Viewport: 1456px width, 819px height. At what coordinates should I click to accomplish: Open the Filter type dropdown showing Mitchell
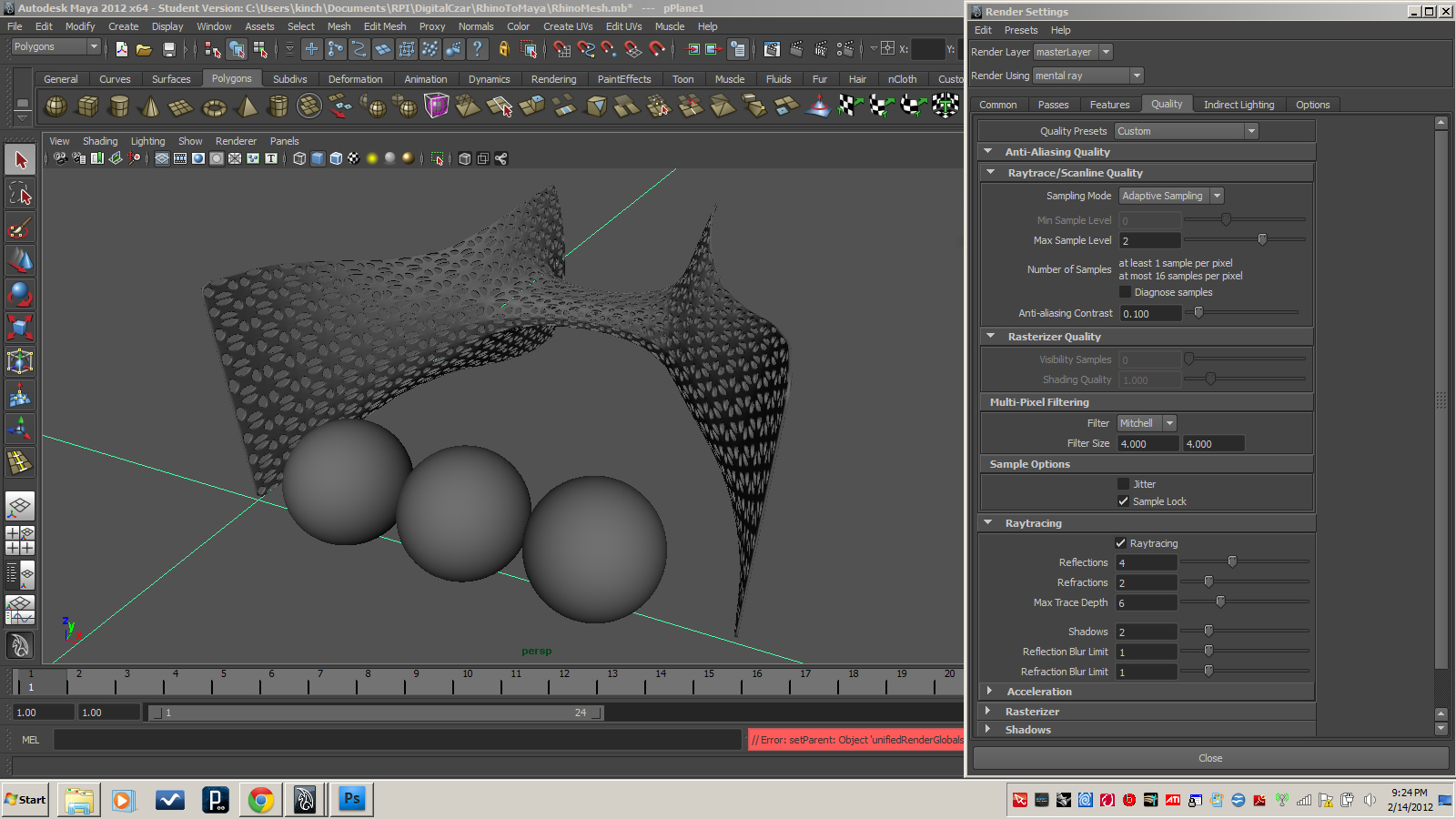[x=1147, y=423]
